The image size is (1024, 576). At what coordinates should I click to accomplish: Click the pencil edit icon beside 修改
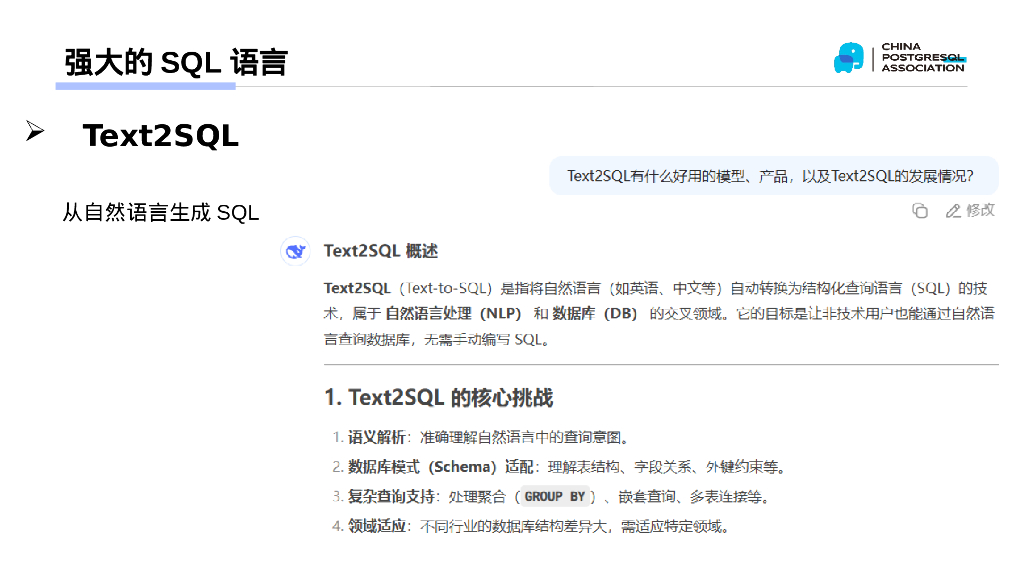pos(953,210)
